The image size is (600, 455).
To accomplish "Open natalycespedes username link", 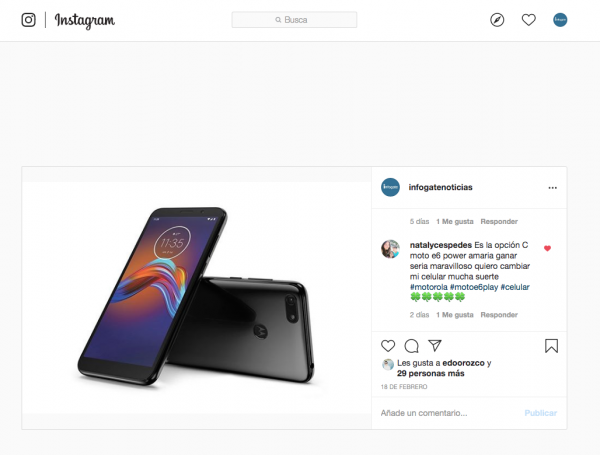I will tap(440, 245).
